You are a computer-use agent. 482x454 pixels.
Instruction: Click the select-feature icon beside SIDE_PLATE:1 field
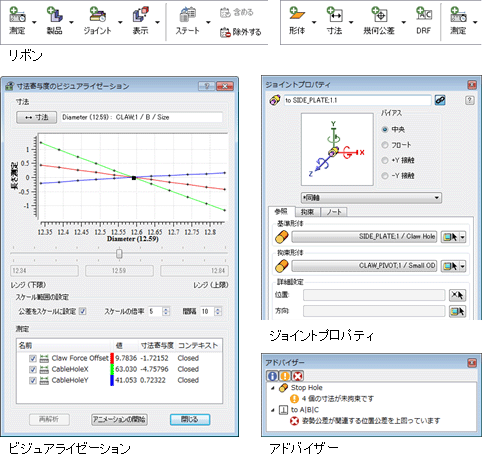click(450, 237)
